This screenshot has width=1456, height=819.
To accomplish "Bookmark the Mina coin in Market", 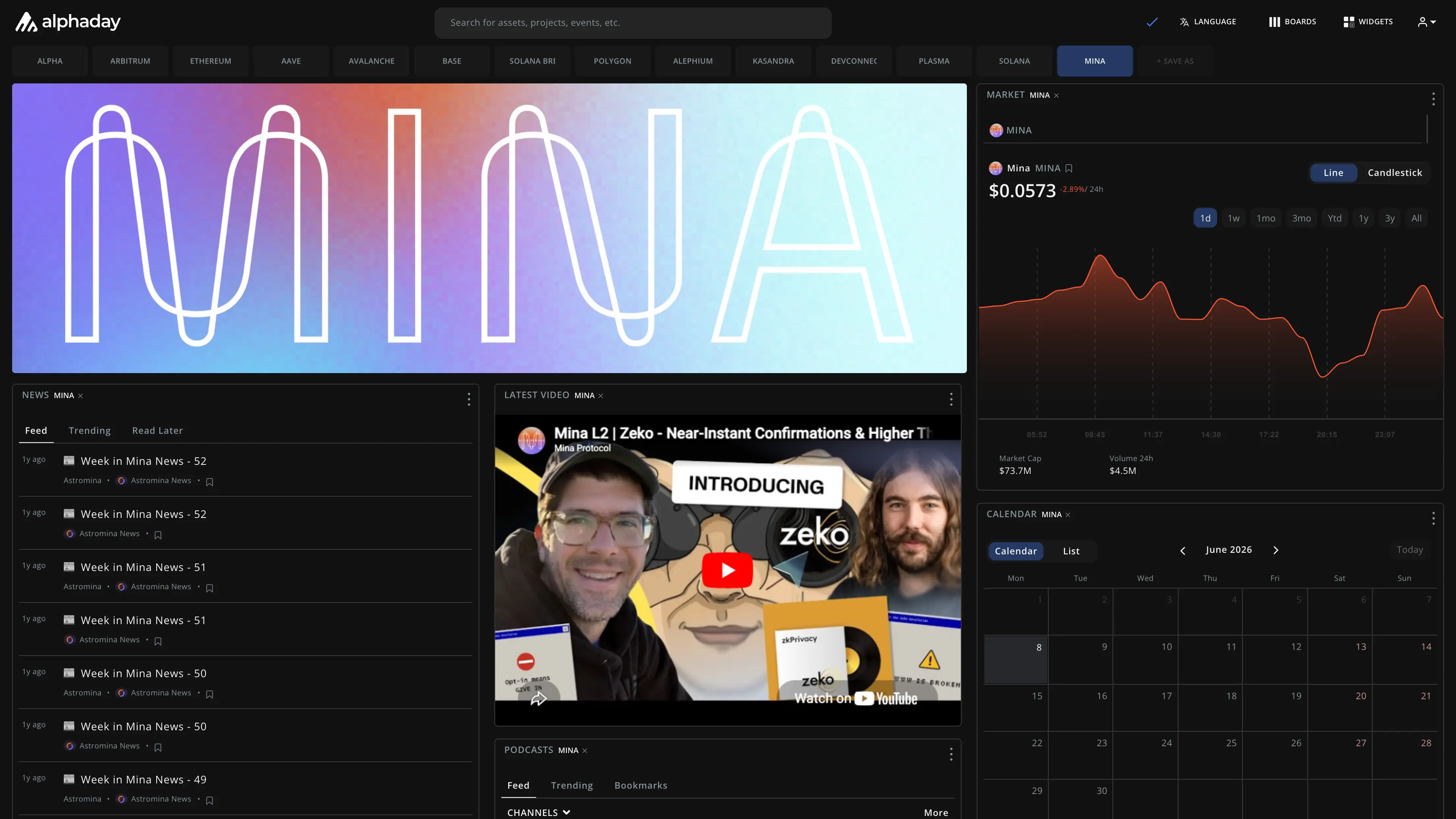I will (1069, 168).
